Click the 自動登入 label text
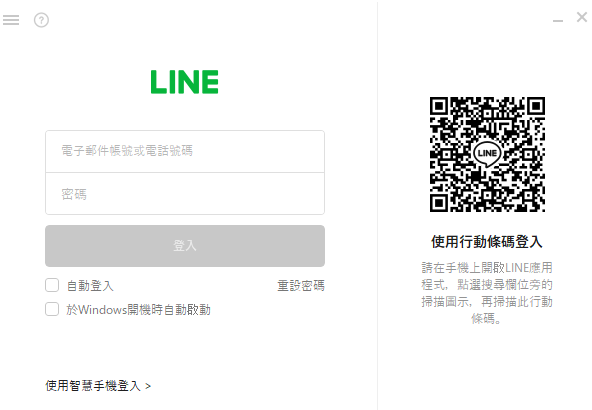The width and height of the screenshot is (592, 410). tap(90, 285)
